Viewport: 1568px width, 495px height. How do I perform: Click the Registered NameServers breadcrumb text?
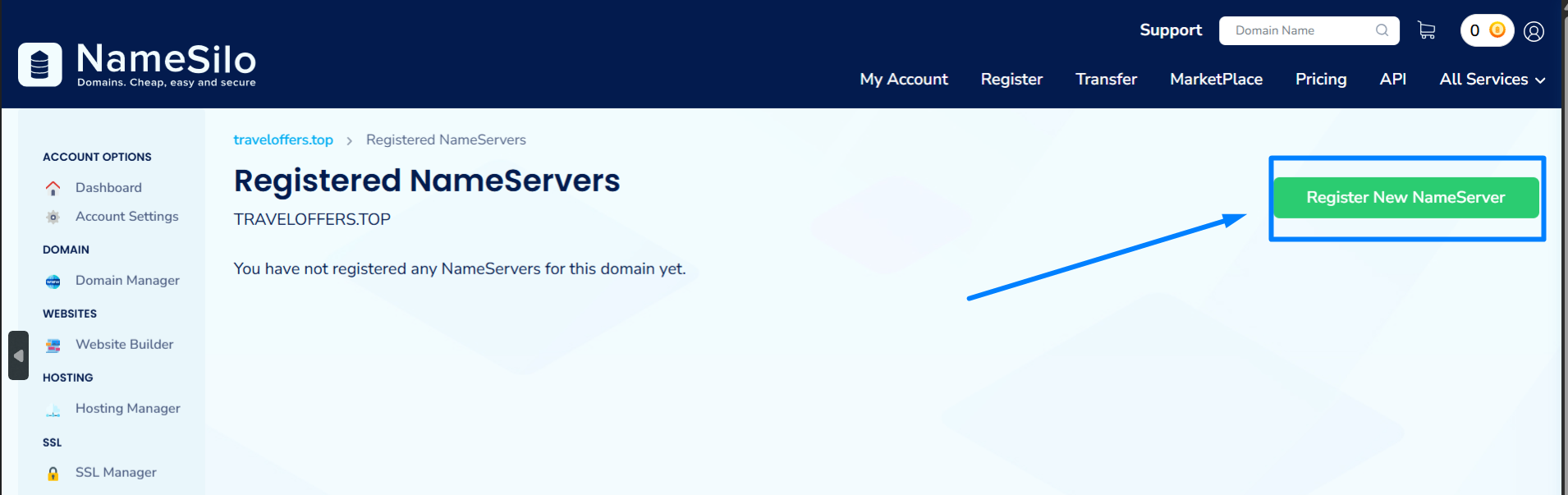(x=446, y=140)
